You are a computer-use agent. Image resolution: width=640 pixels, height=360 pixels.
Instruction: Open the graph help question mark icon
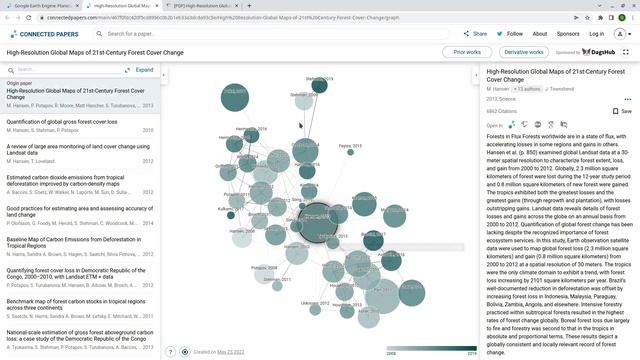[171, 351]
